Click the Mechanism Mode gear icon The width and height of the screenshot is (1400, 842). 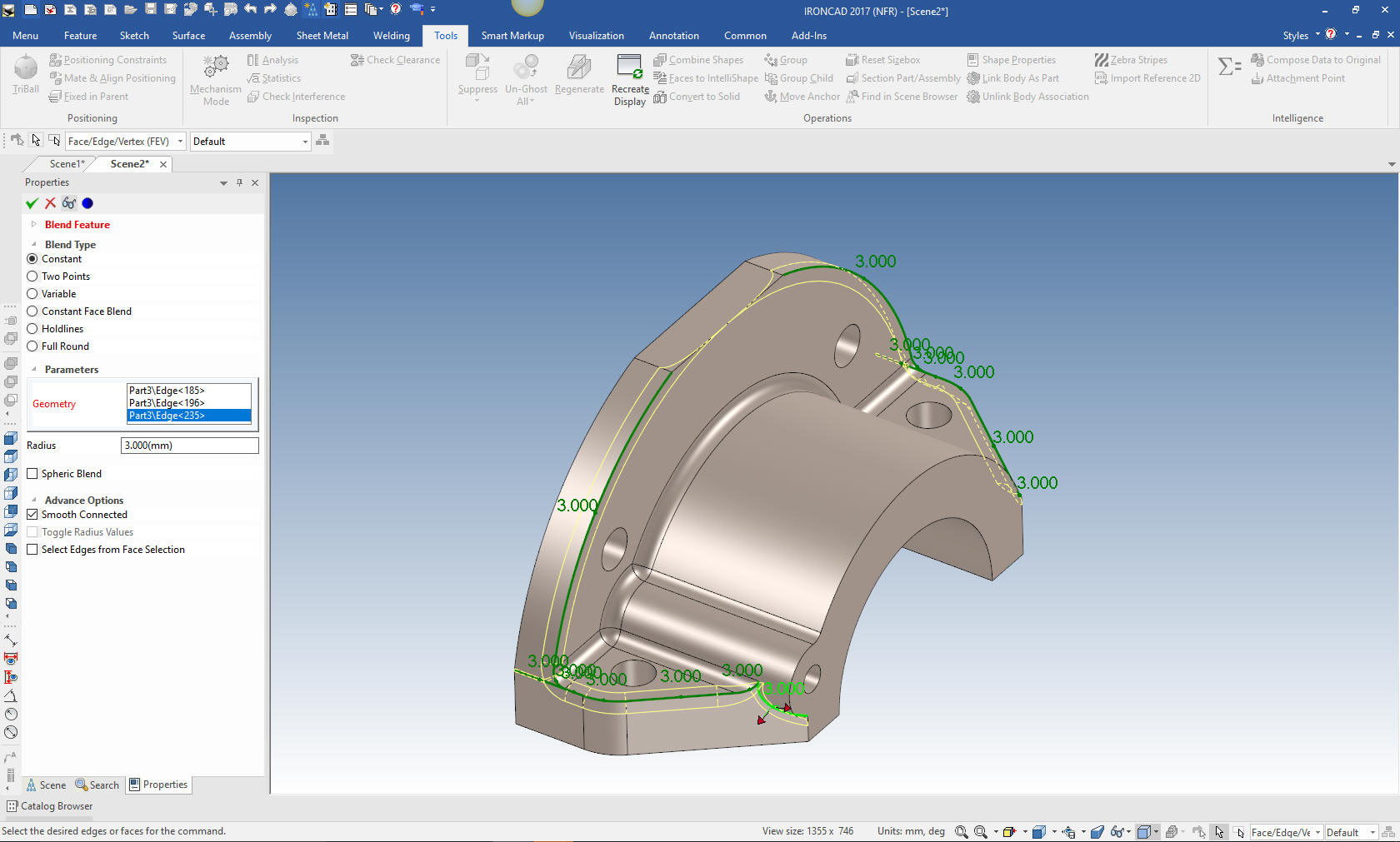tap(216, 67)
